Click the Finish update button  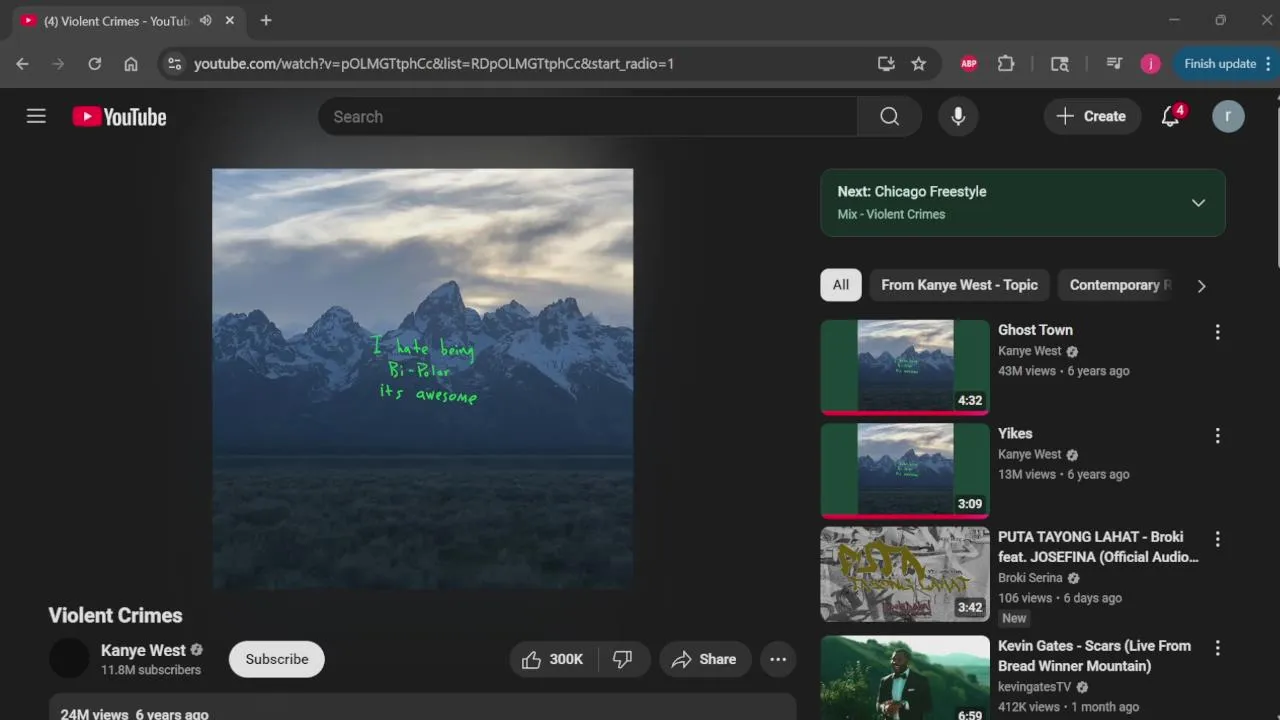pyautogui.click(x=1225, y=63)
